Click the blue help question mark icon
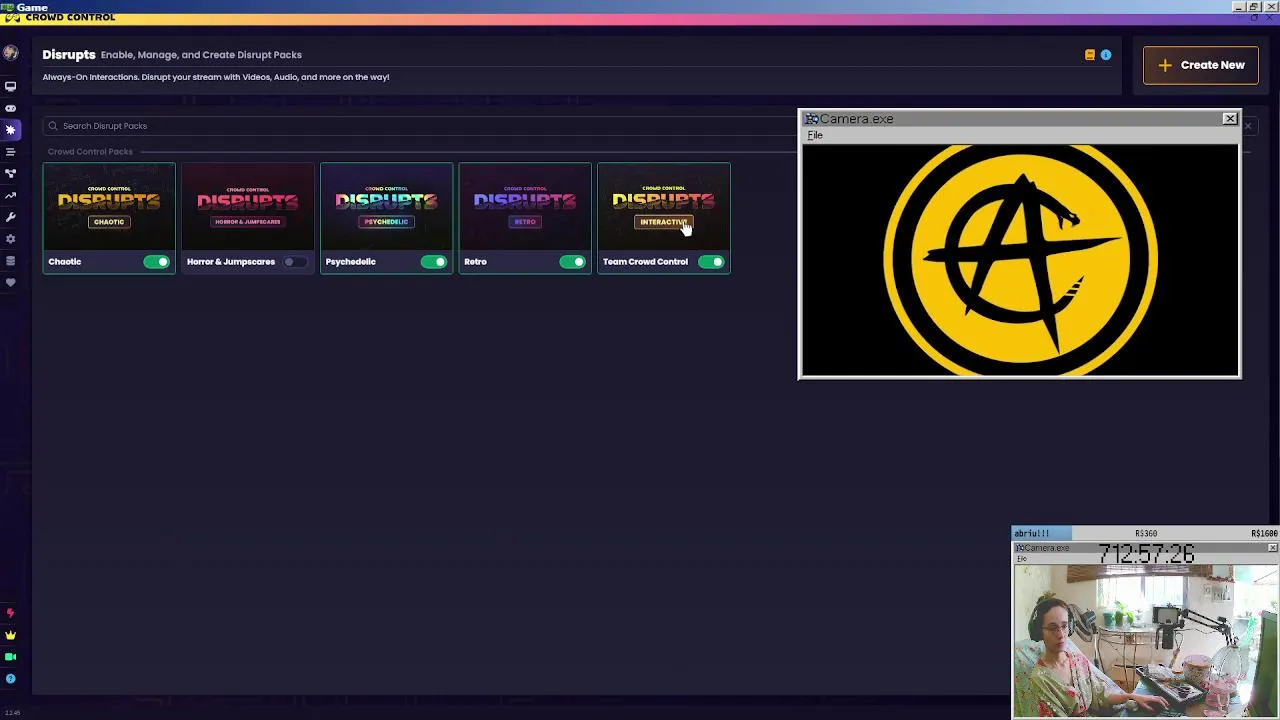 [x=10, y=679]
